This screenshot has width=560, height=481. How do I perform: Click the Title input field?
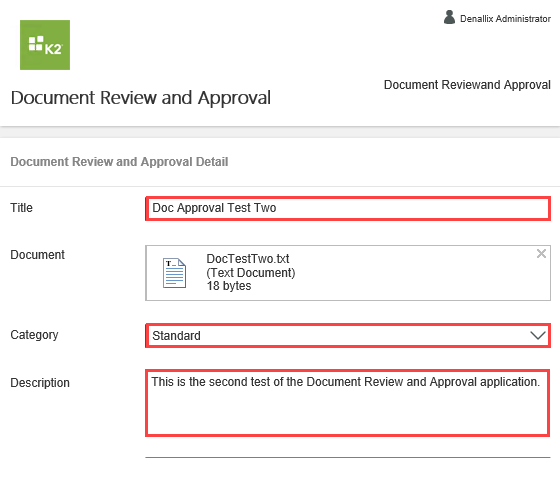(x=348, y=208)
